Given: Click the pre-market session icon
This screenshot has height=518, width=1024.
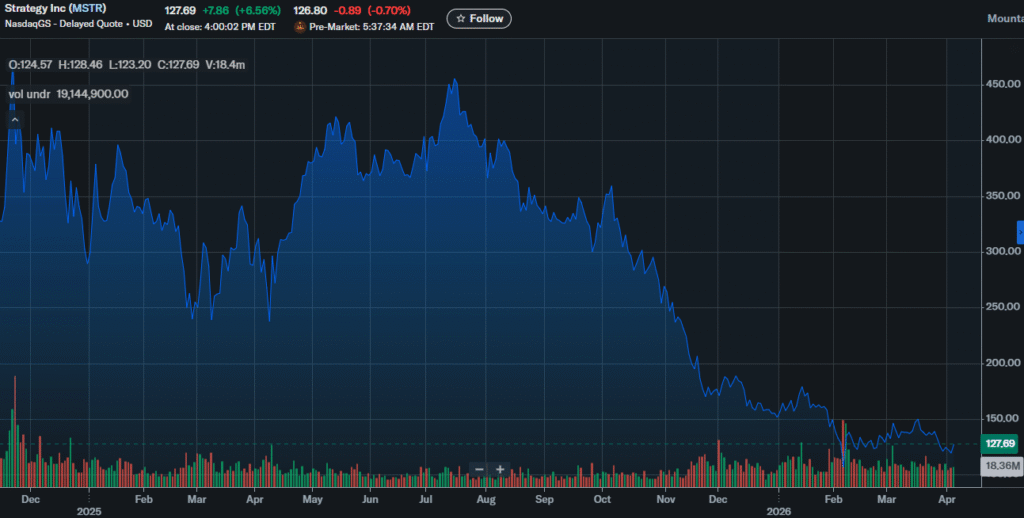Looking at the screenshot, I should coord(300,26).
